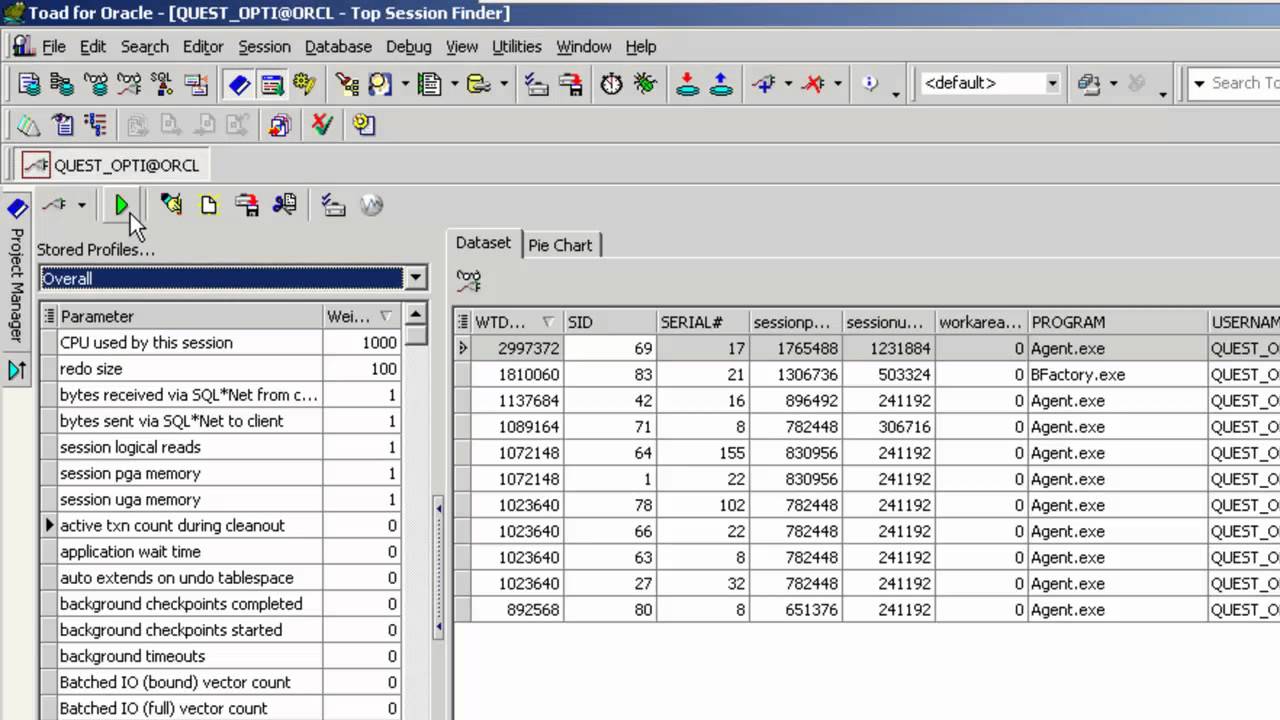Image resolution: width=1280 pixels, height=720 pixels.
Task: Click the row selector icon left of WTD header
Action: click(463, 322)
